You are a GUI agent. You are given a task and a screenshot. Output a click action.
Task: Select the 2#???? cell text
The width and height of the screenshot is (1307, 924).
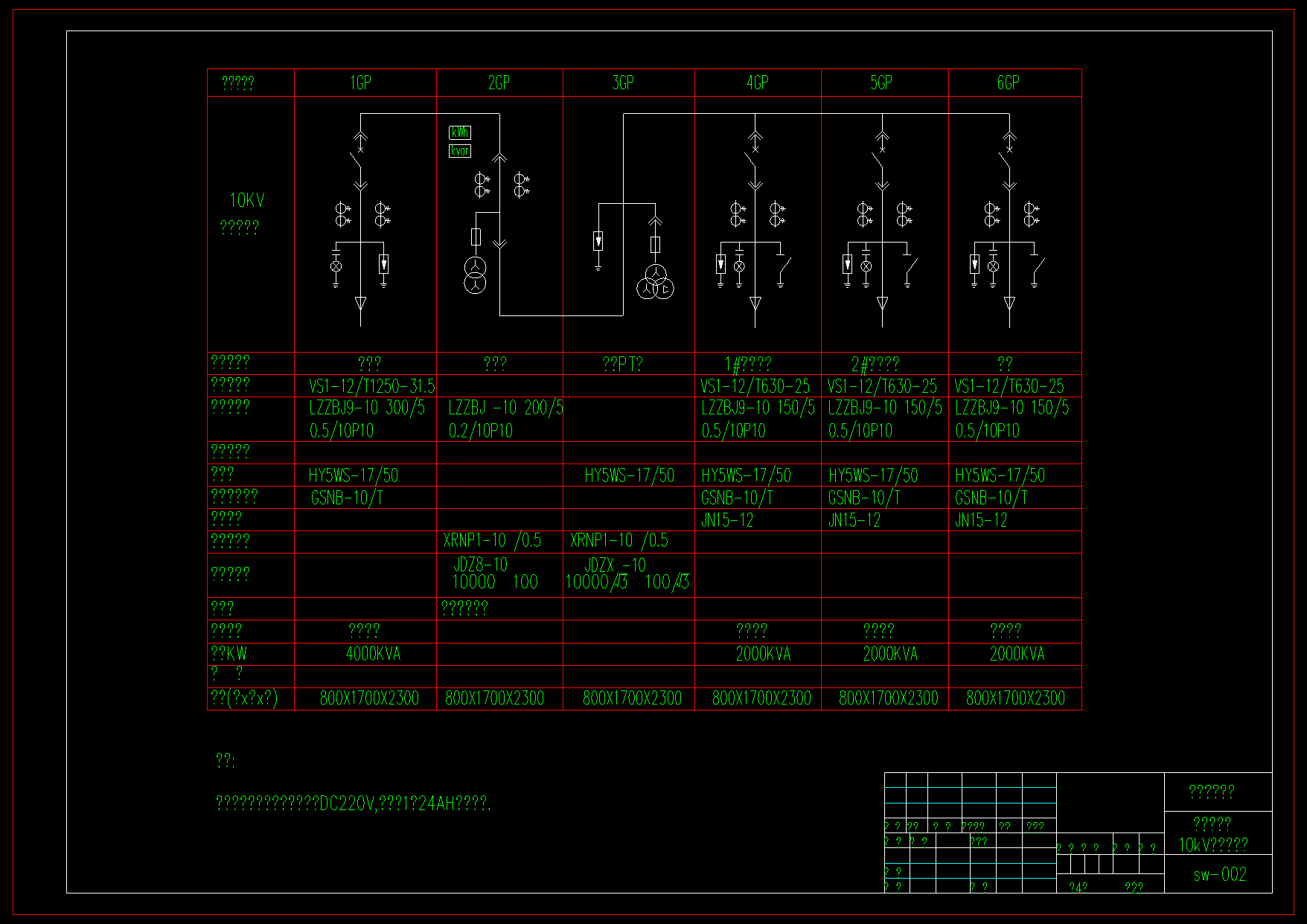tap(875, 364)
